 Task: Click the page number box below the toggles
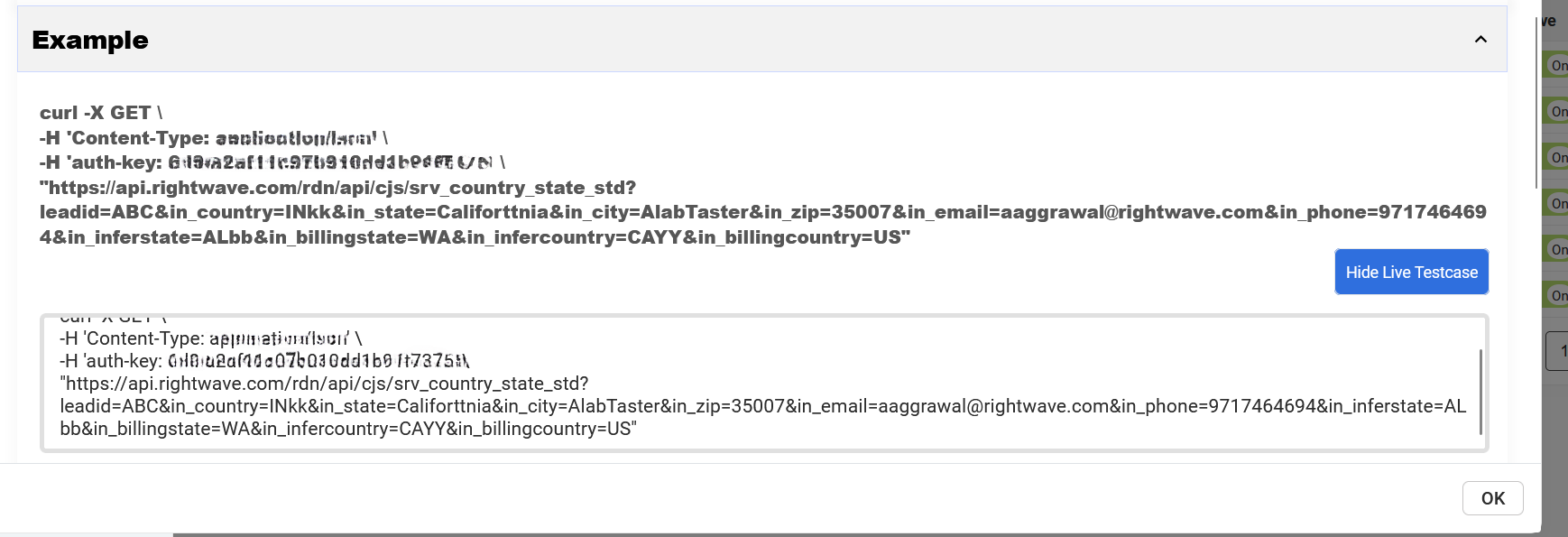1558,350
